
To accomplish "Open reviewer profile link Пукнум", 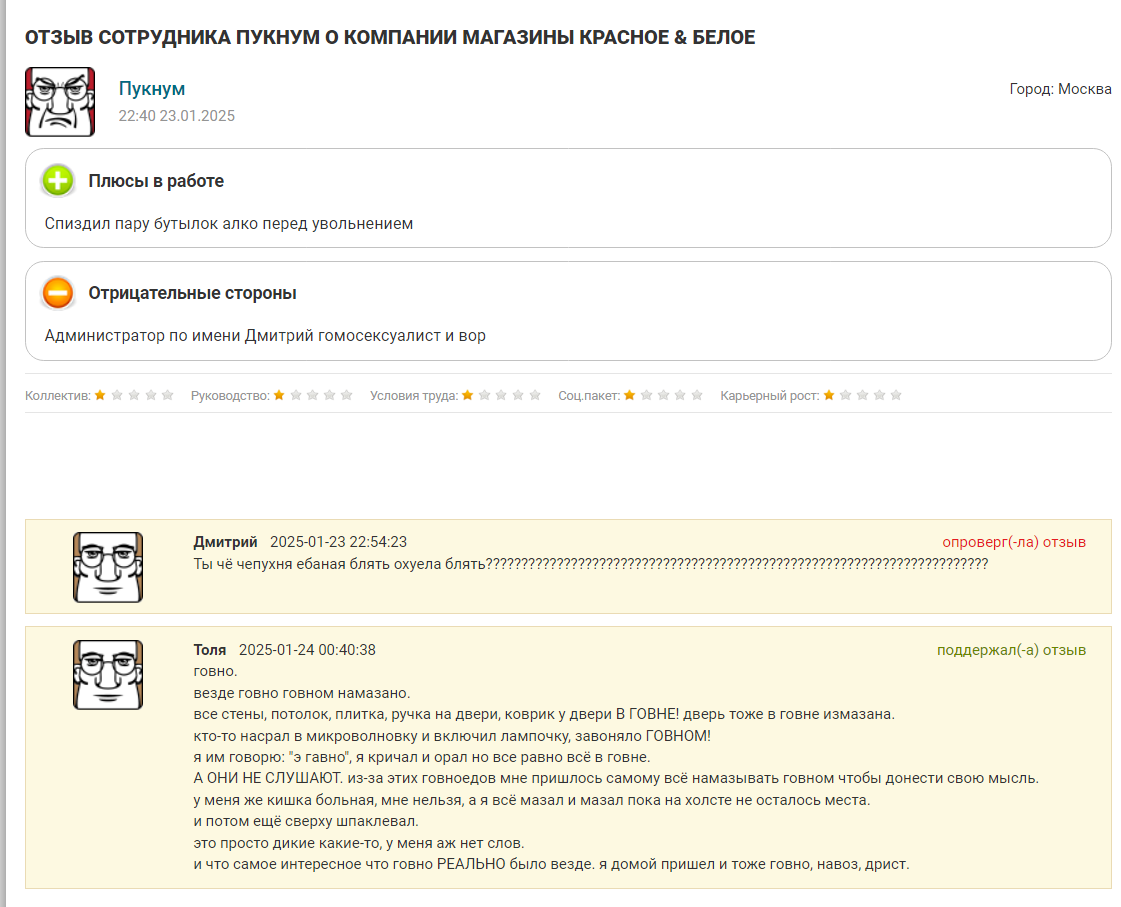I will [152, 89].
